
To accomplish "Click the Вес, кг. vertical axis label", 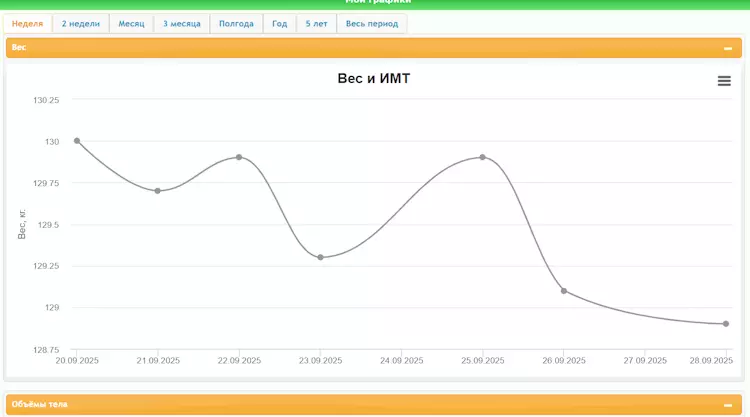I will tap(22, 224).
